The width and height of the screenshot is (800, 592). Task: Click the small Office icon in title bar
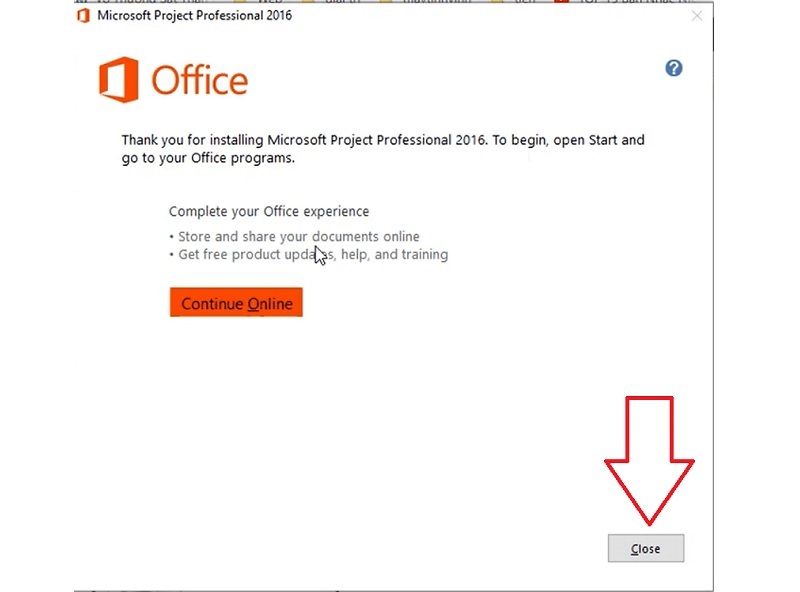click(83, 16)
